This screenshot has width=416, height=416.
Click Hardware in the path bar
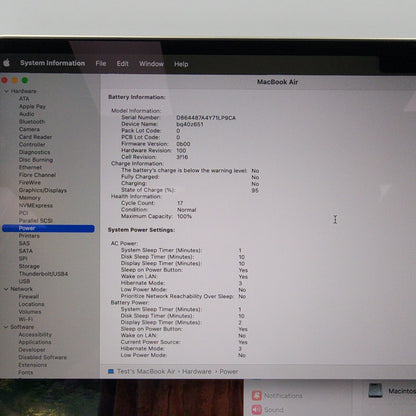click(x=197, y=371)
